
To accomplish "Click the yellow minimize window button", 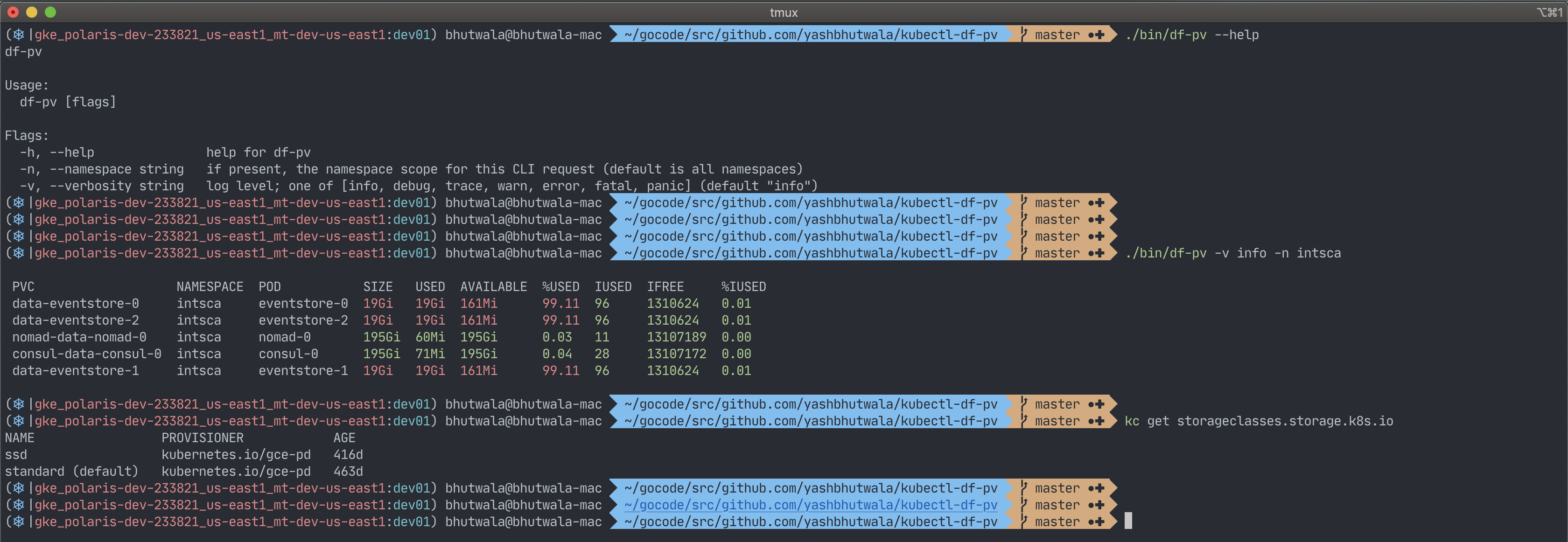I will point(32,12).
